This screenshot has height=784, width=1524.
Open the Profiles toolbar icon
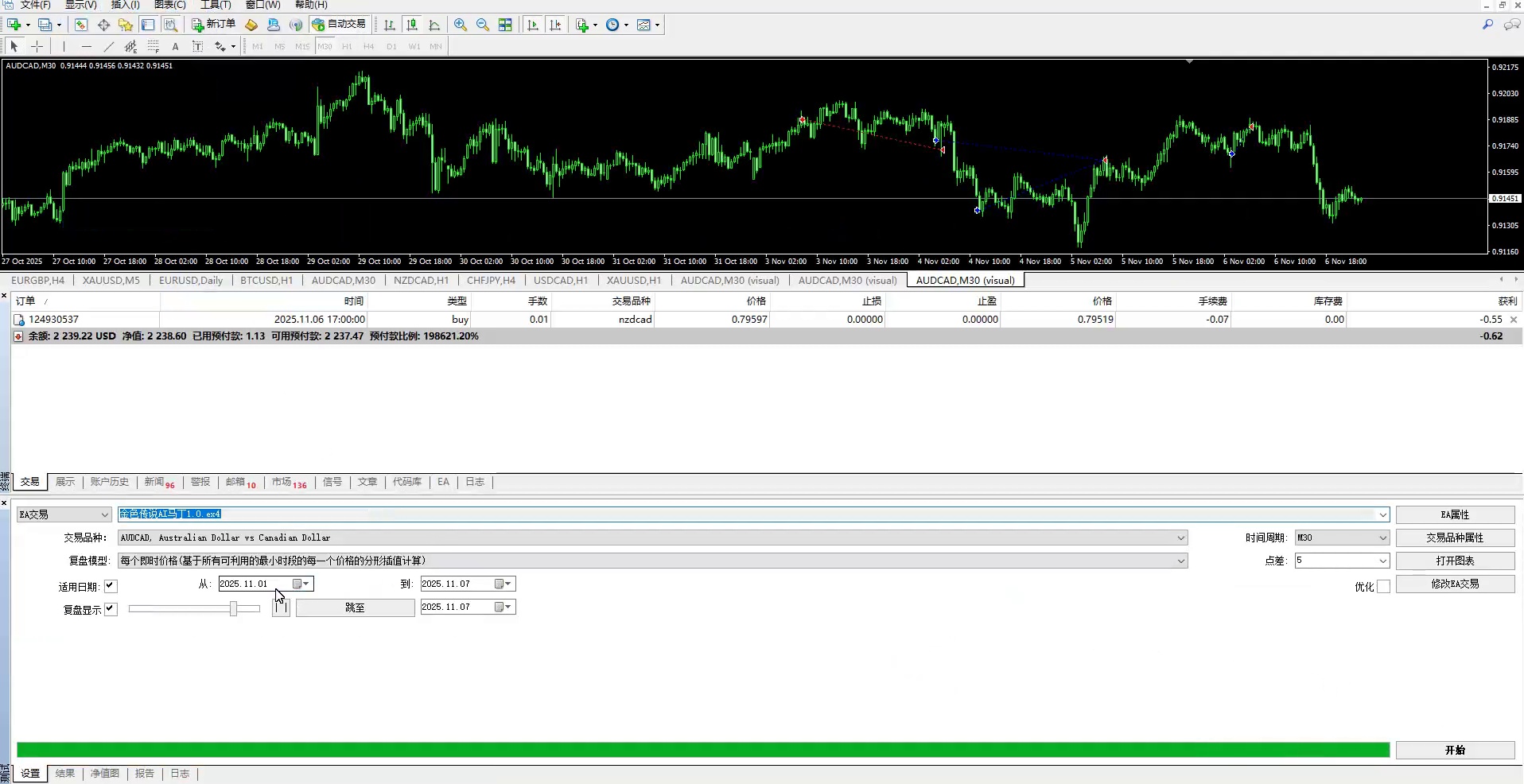(x=45, y=25)
